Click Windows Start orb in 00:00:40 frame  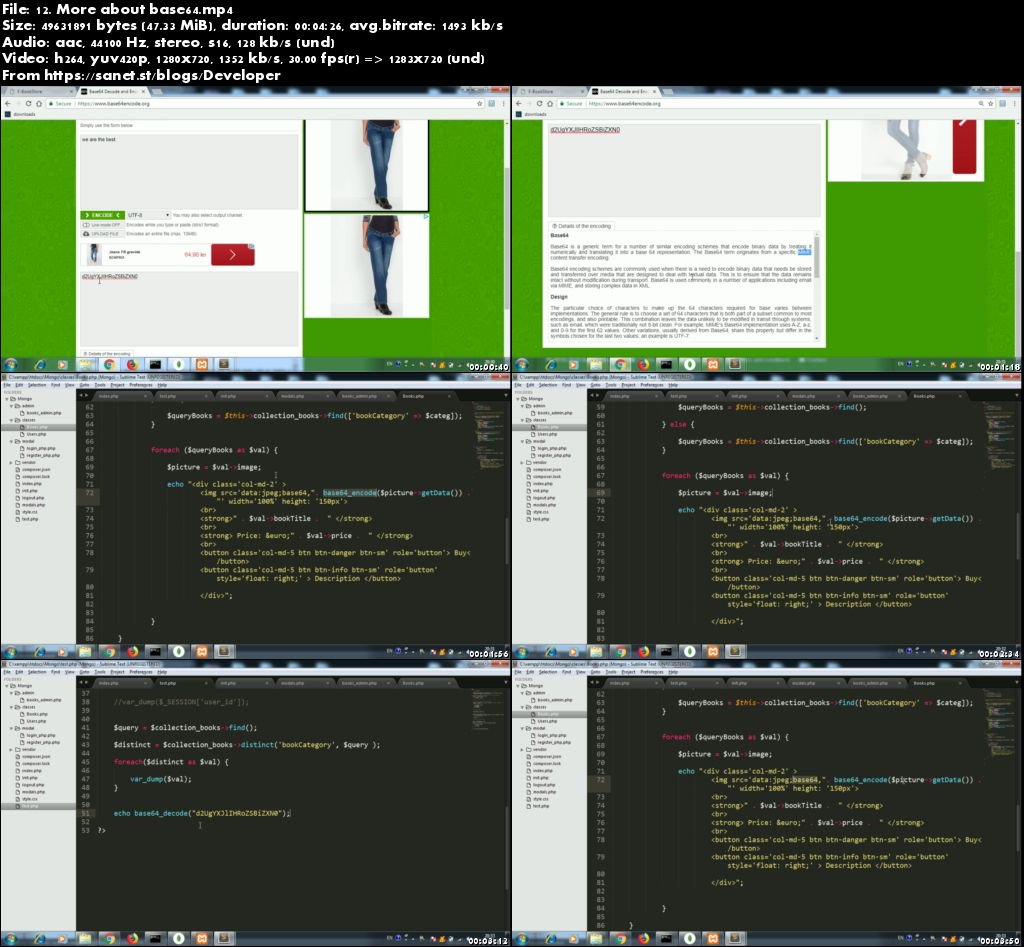[x=11, y=364]
